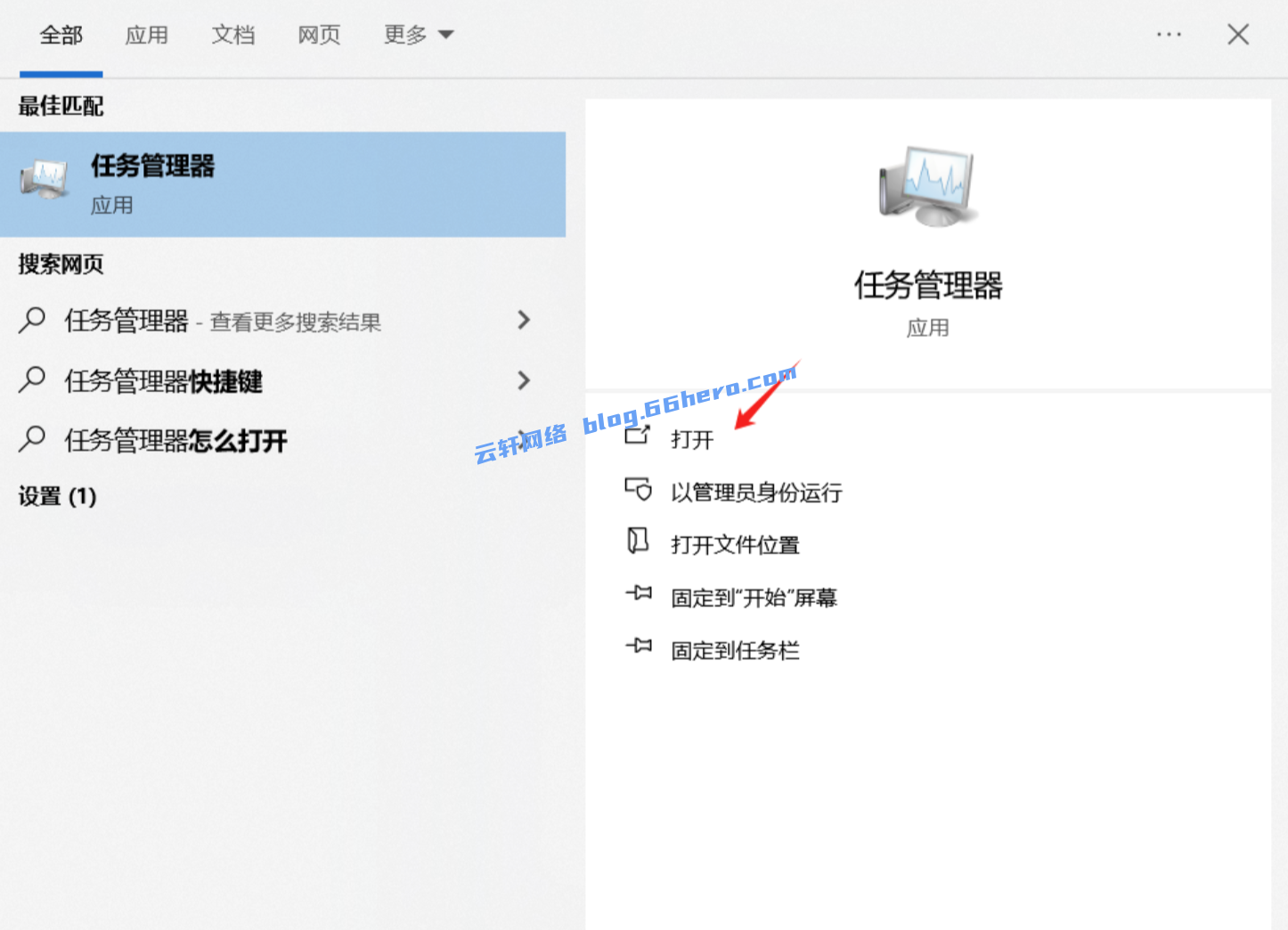Open the three-dot options menu
1288x930 pixels.
[x=1169, y=35]
